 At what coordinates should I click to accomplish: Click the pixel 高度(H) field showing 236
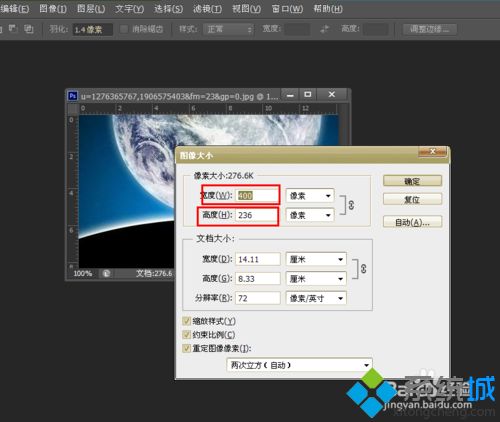point(257,215)
